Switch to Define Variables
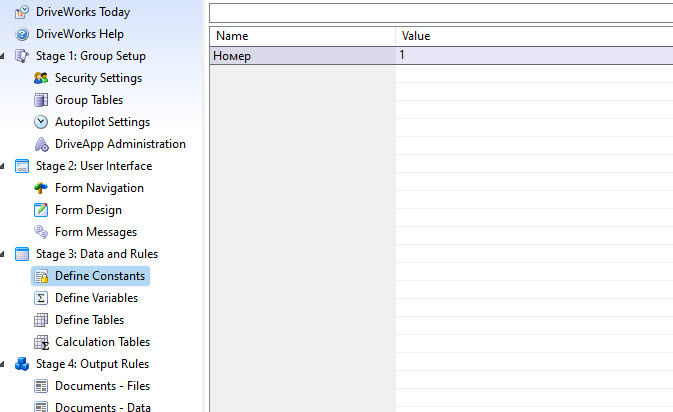 (96, 298)
